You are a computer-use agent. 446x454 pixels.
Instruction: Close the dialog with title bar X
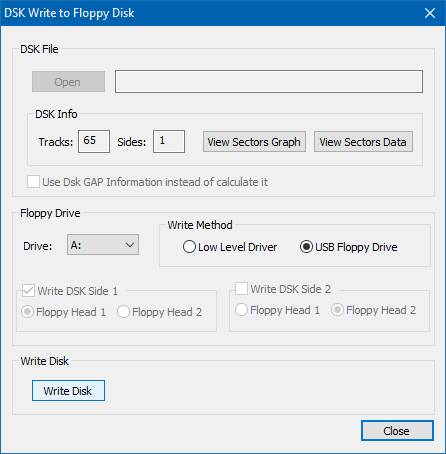click(x=430, y=13)
